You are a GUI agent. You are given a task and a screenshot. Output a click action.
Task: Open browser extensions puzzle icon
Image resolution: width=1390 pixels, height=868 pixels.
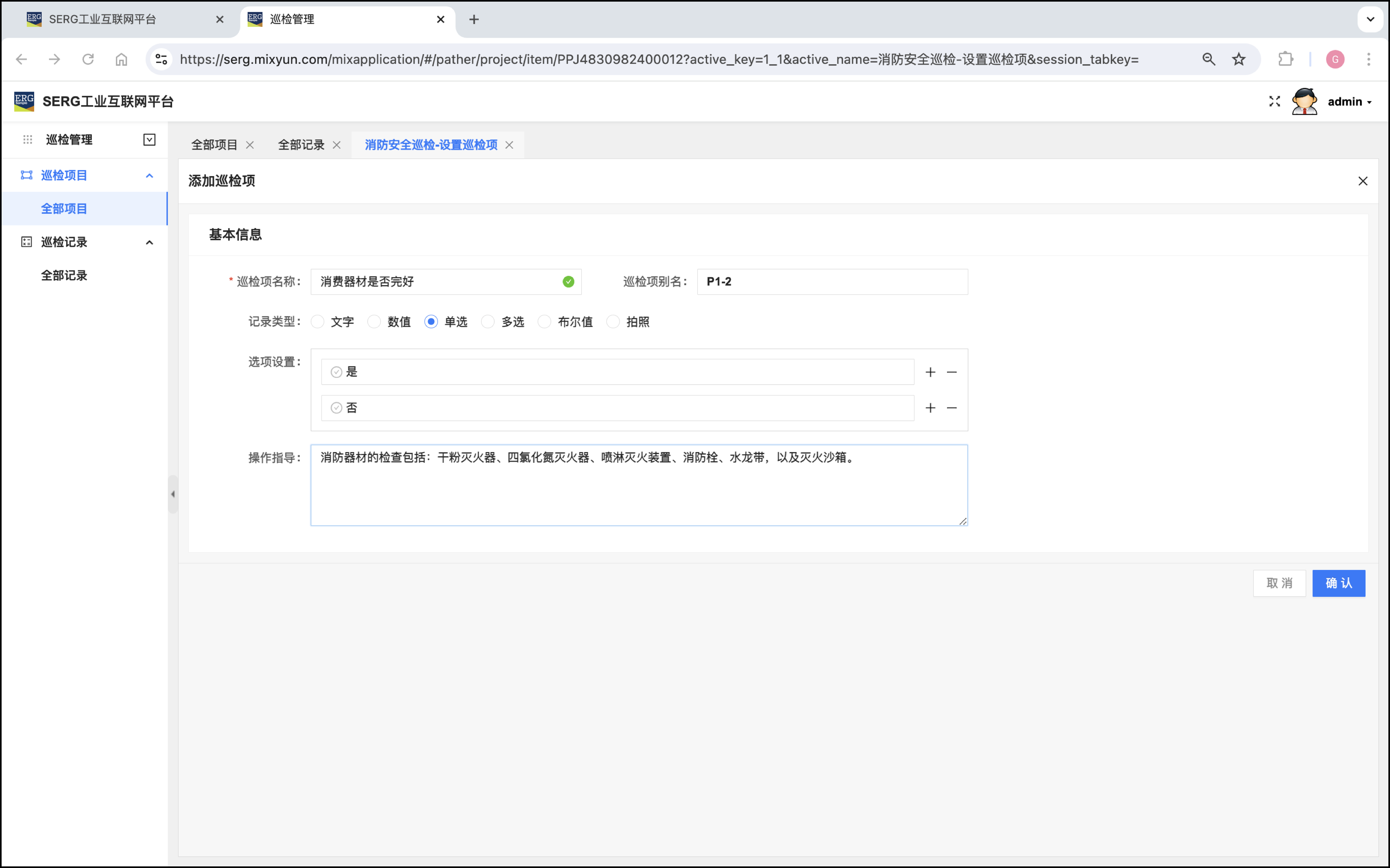pos(1285,59)
